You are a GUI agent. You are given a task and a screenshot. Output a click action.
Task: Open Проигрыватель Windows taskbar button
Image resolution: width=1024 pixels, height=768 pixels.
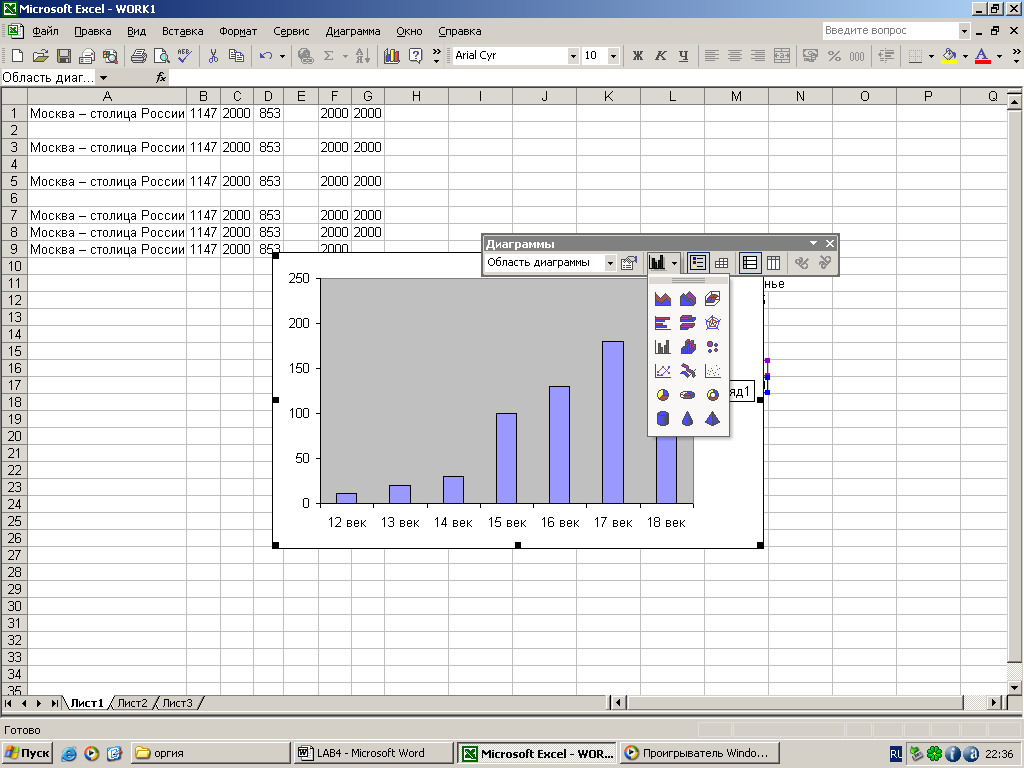699,753
